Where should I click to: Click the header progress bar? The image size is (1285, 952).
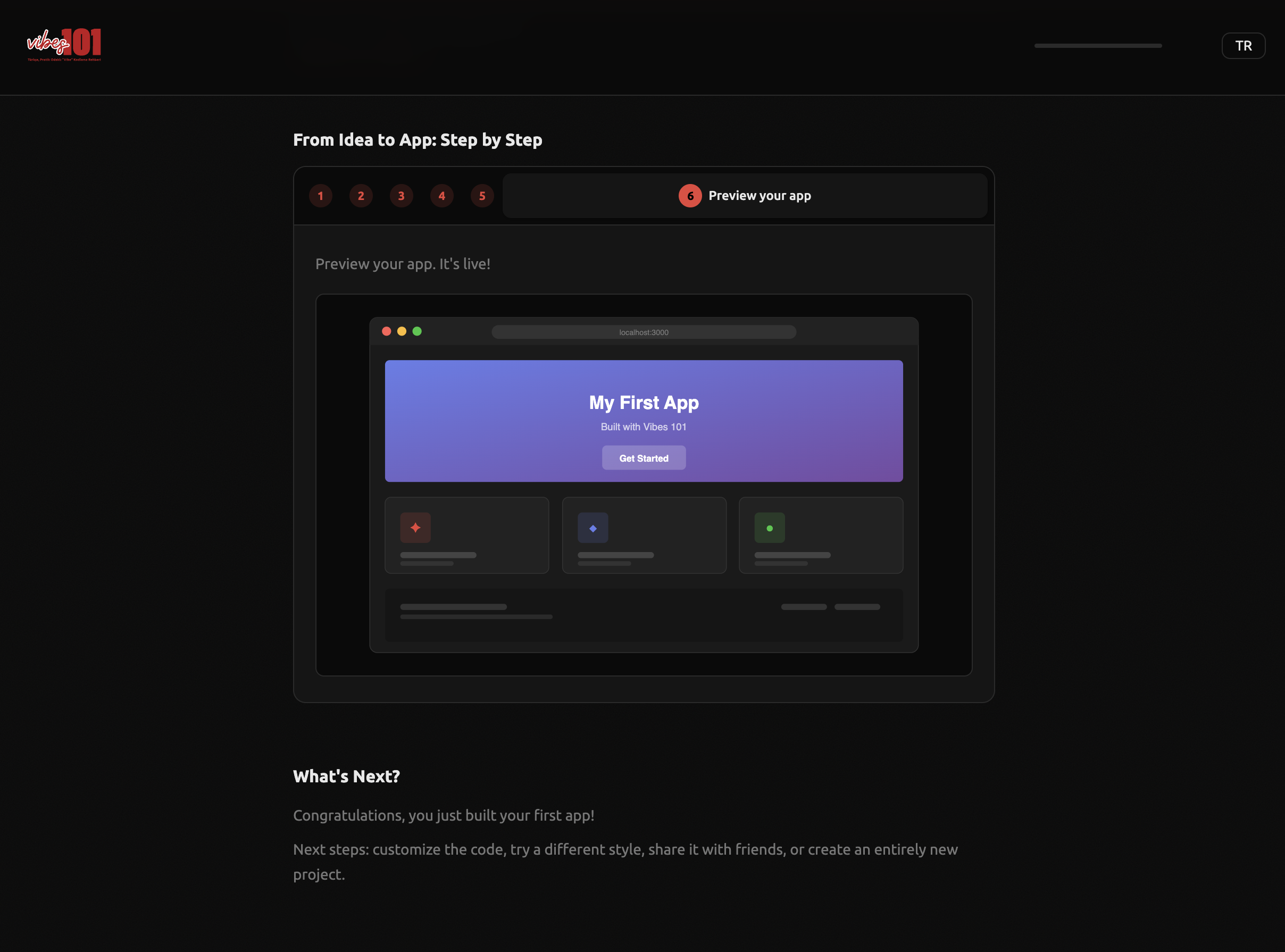[1098, 46]
